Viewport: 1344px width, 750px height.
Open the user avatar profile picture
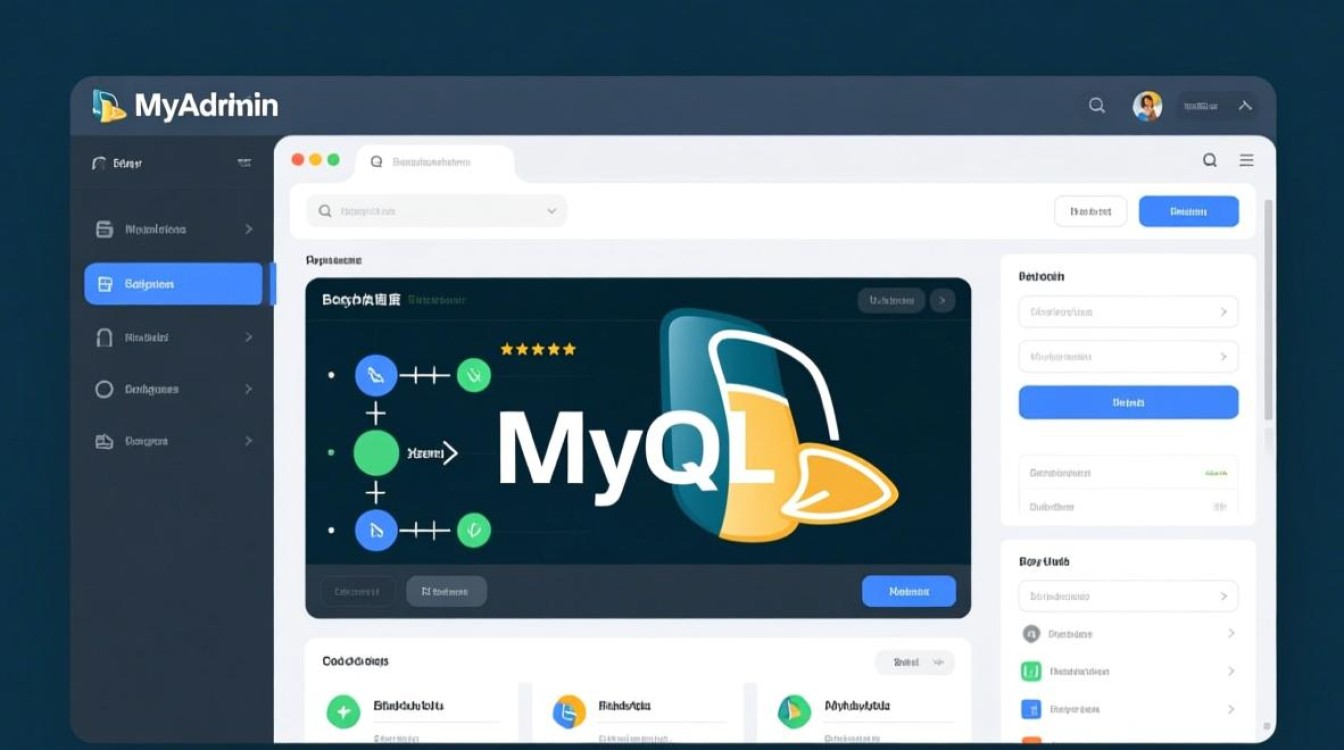click(x=1147, y=106)
